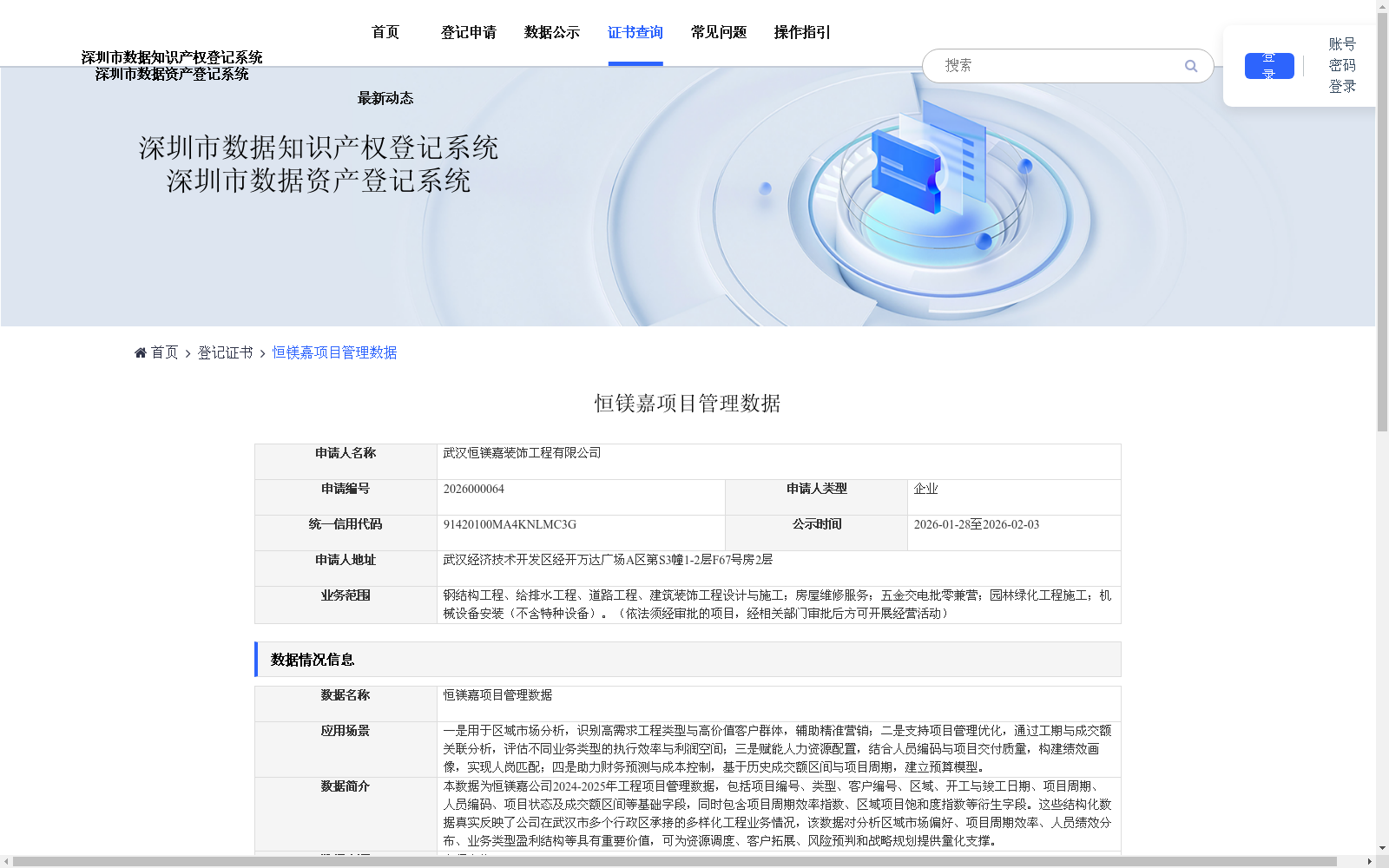Click the 业务范围 label cell

[346, 604]
